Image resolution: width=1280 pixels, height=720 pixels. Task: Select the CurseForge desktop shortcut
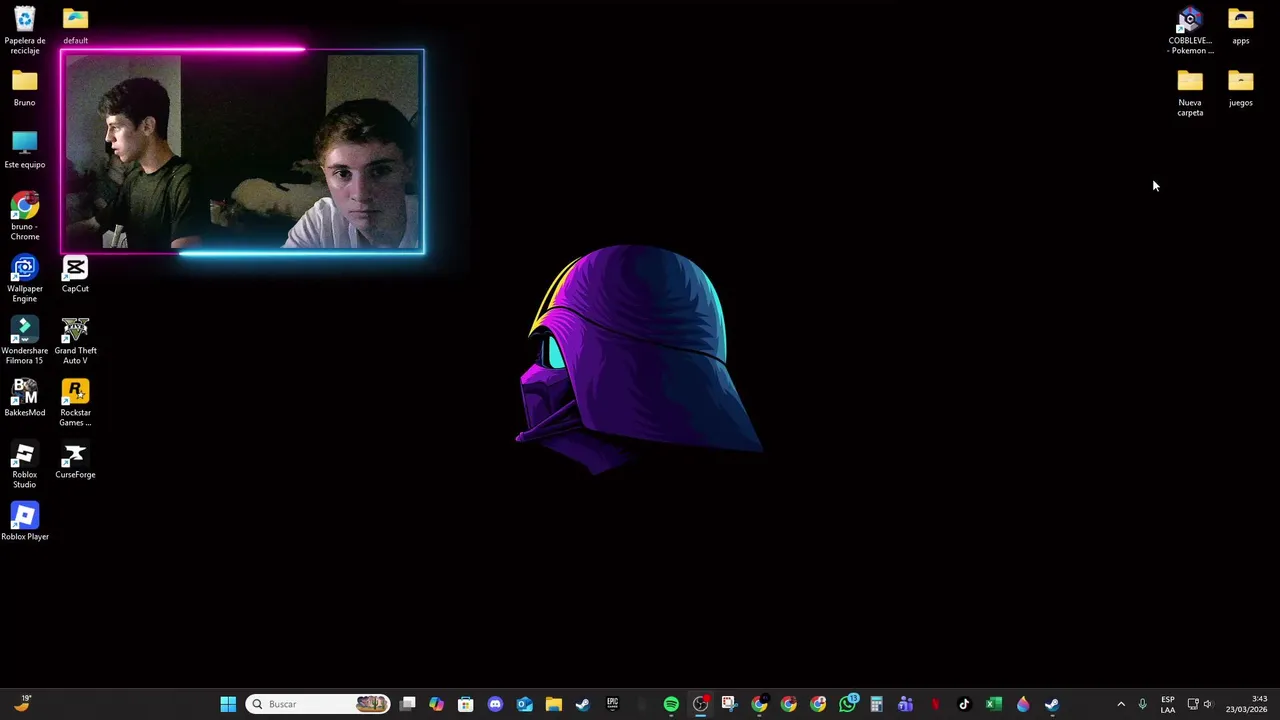[x=75, y=460]
